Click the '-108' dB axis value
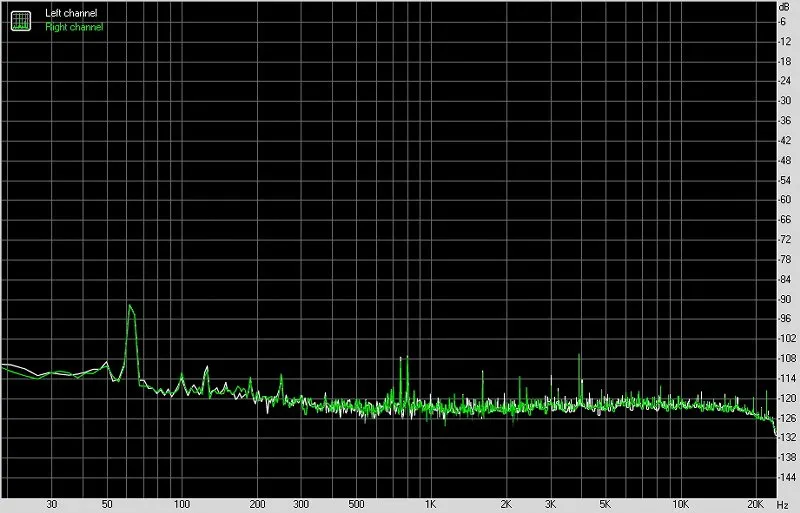Image resolution: width=800 pixels, height=513 pixels. tap(787, 359)
